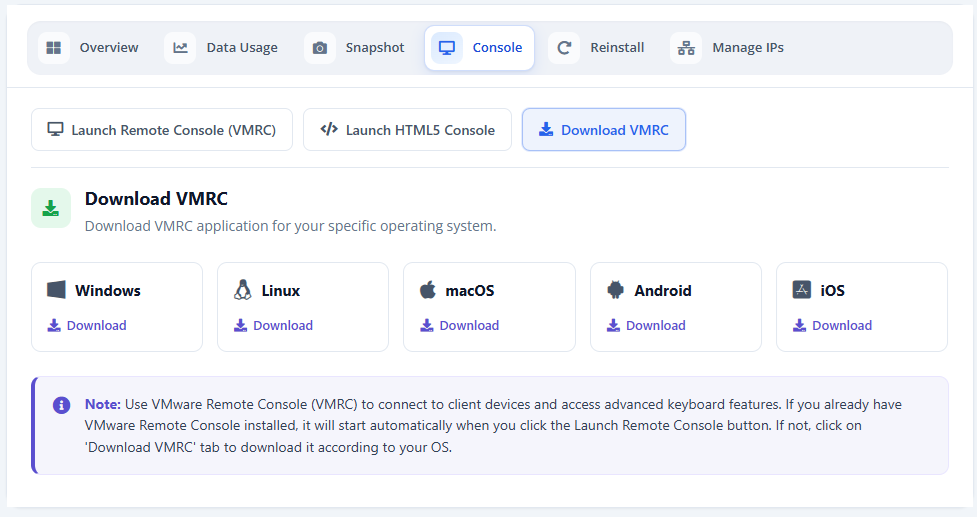Click the 'iOS' card title

point(832,291)
